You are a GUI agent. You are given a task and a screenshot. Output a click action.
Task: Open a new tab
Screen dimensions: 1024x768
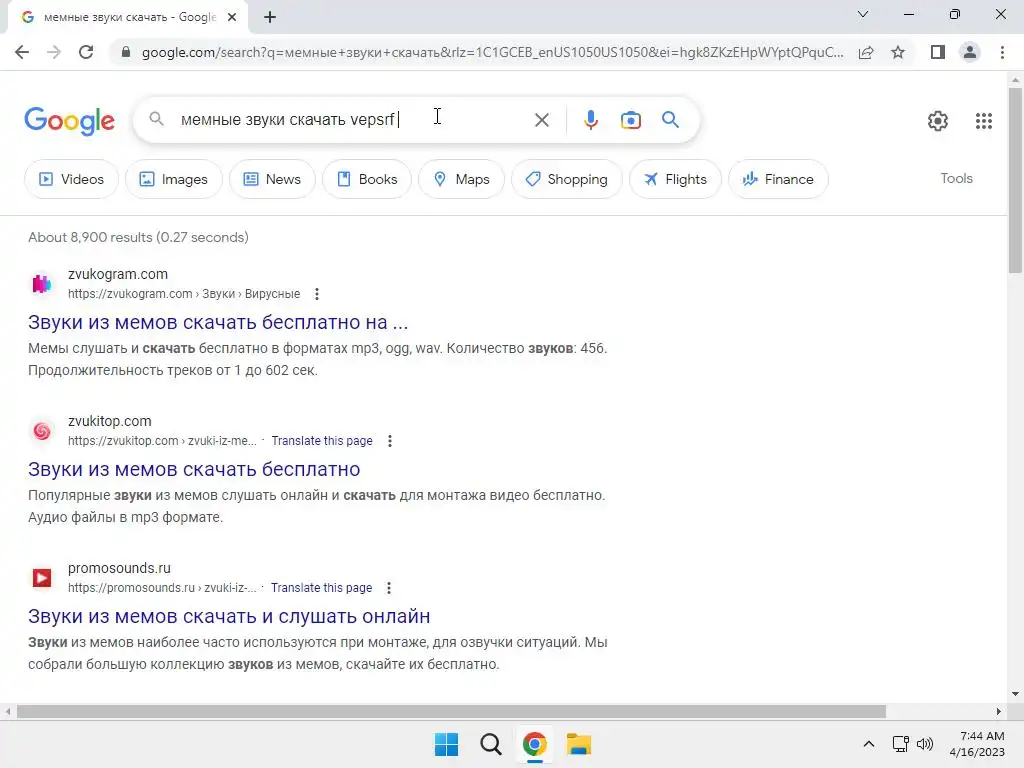(x=270, y=17)
